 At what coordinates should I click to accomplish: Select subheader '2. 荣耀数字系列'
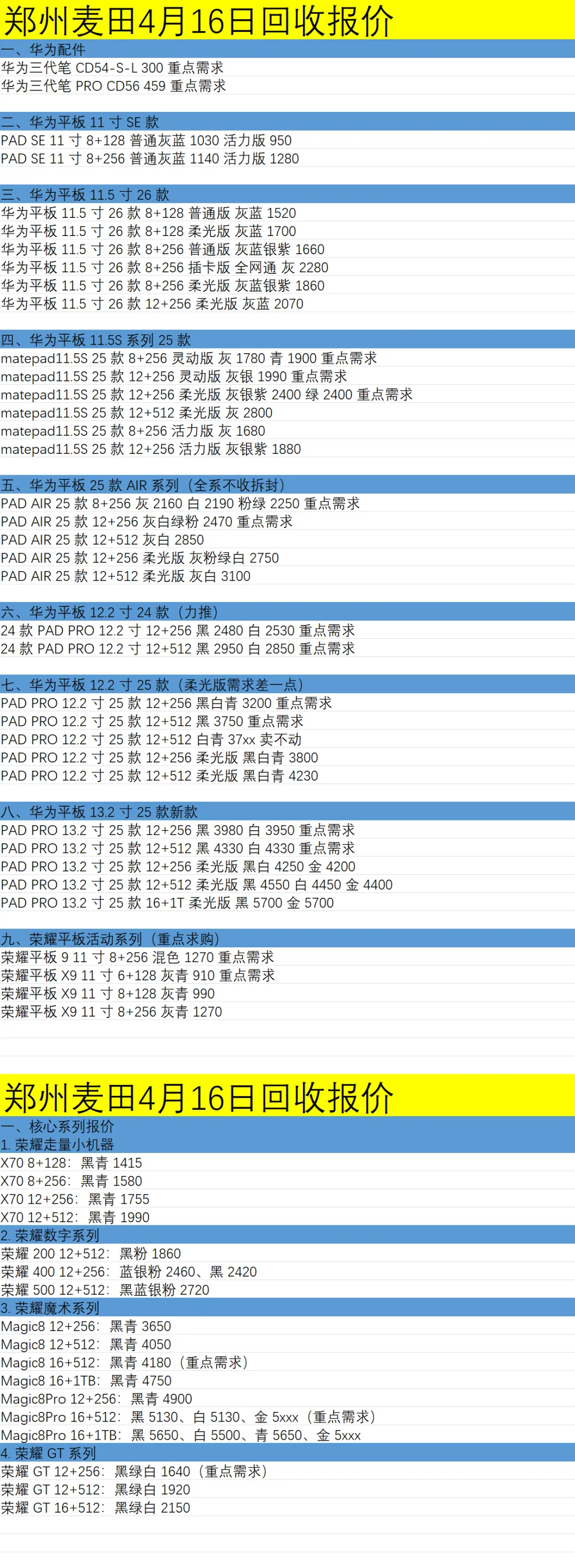tap(287, 1236)
